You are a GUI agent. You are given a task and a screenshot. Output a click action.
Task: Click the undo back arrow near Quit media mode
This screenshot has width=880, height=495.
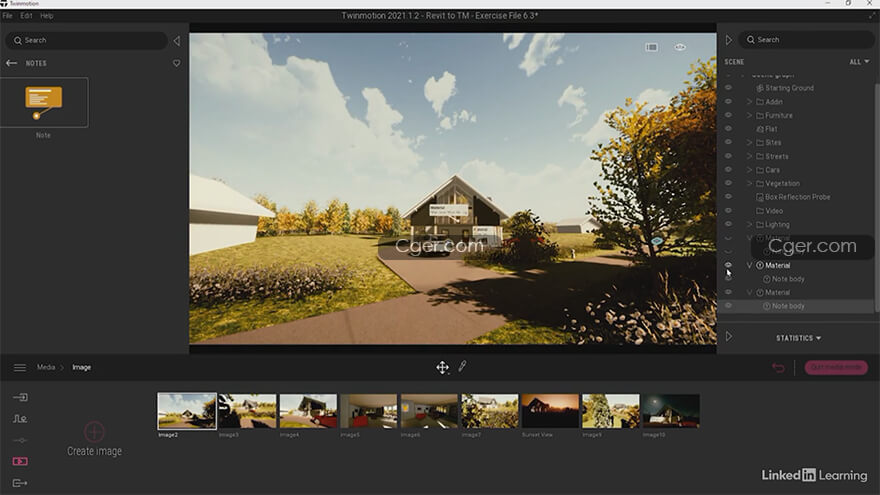click(778, 368)
